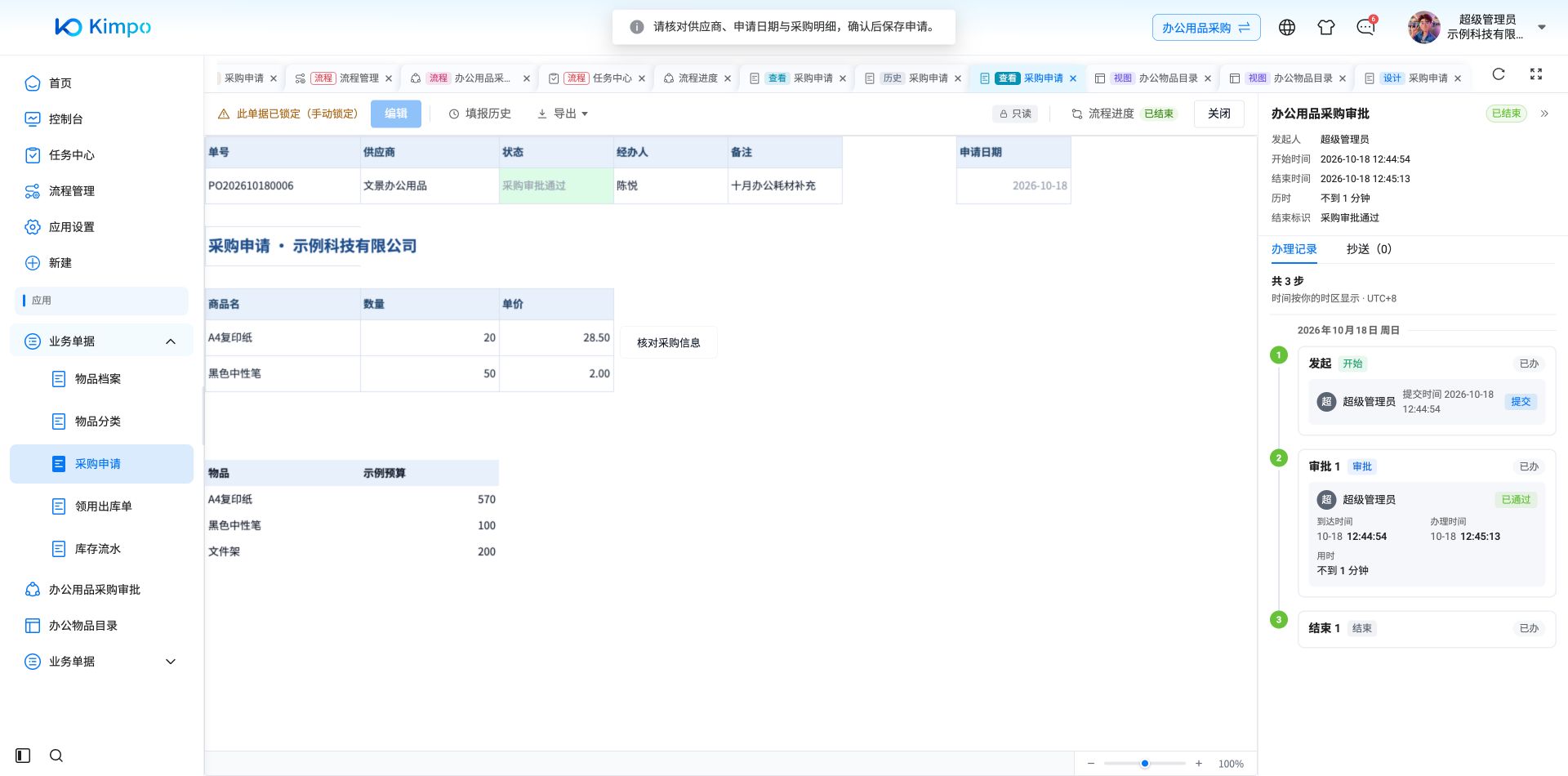Zoom in with the plus icon

[1199, 764]
